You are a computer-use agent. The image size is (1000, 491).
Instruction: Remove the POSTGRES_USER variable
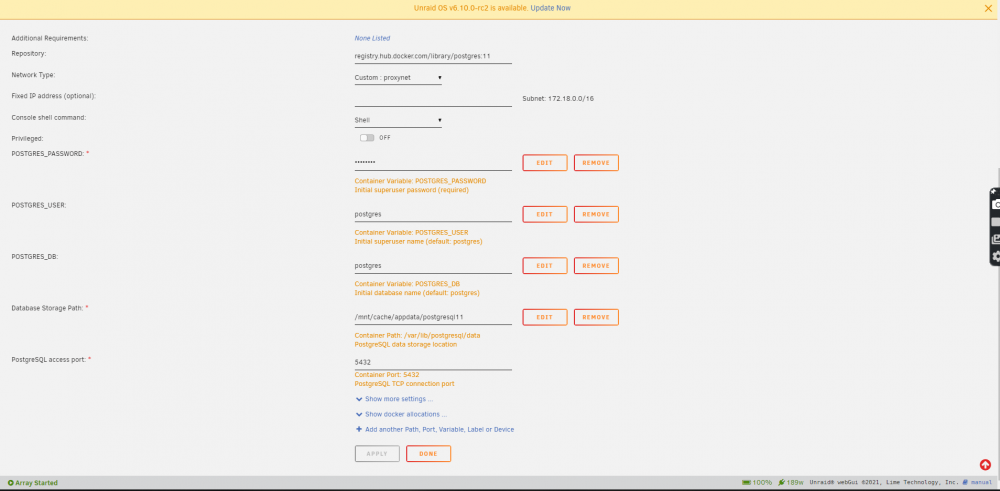tap(596, 214)
